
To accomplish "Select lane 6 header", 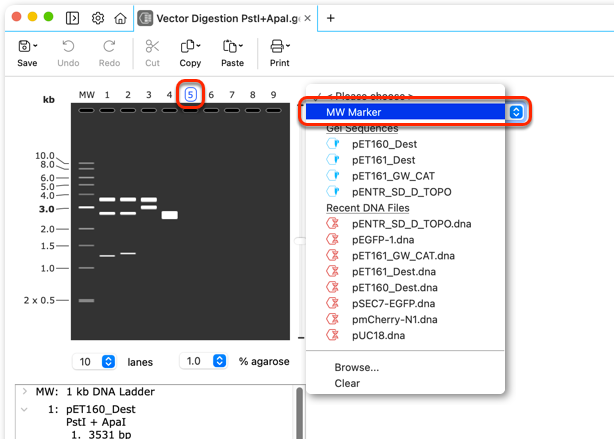I will click(x=211, y=95).
